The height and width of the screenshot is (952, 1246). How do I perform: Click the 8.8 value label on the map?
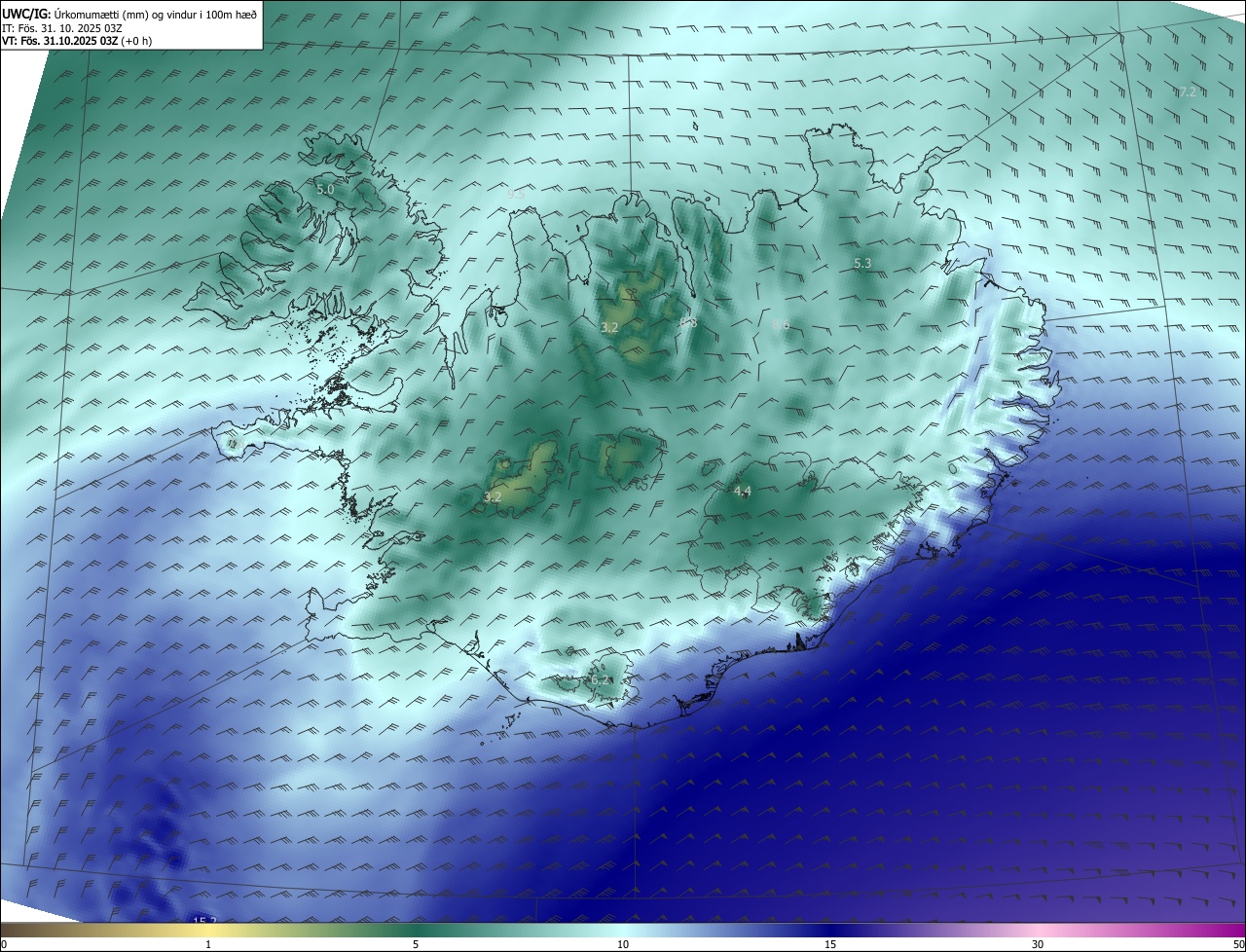tap(688, 322)
